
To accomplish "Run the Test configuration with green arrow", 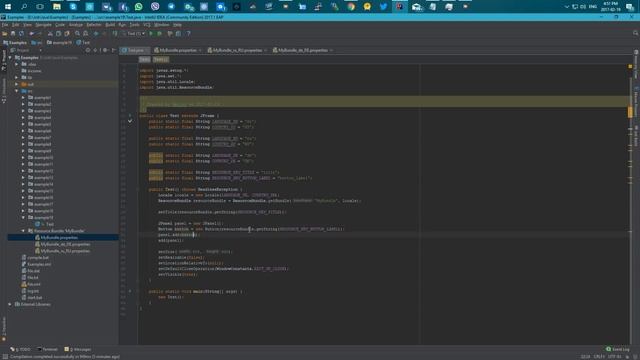I will click(x=151, y=33).
